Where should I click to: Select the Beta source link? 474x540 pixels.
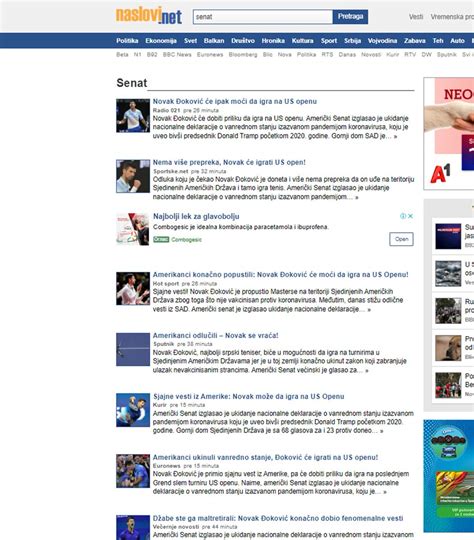pyautogui.click(x=122, y=54)
